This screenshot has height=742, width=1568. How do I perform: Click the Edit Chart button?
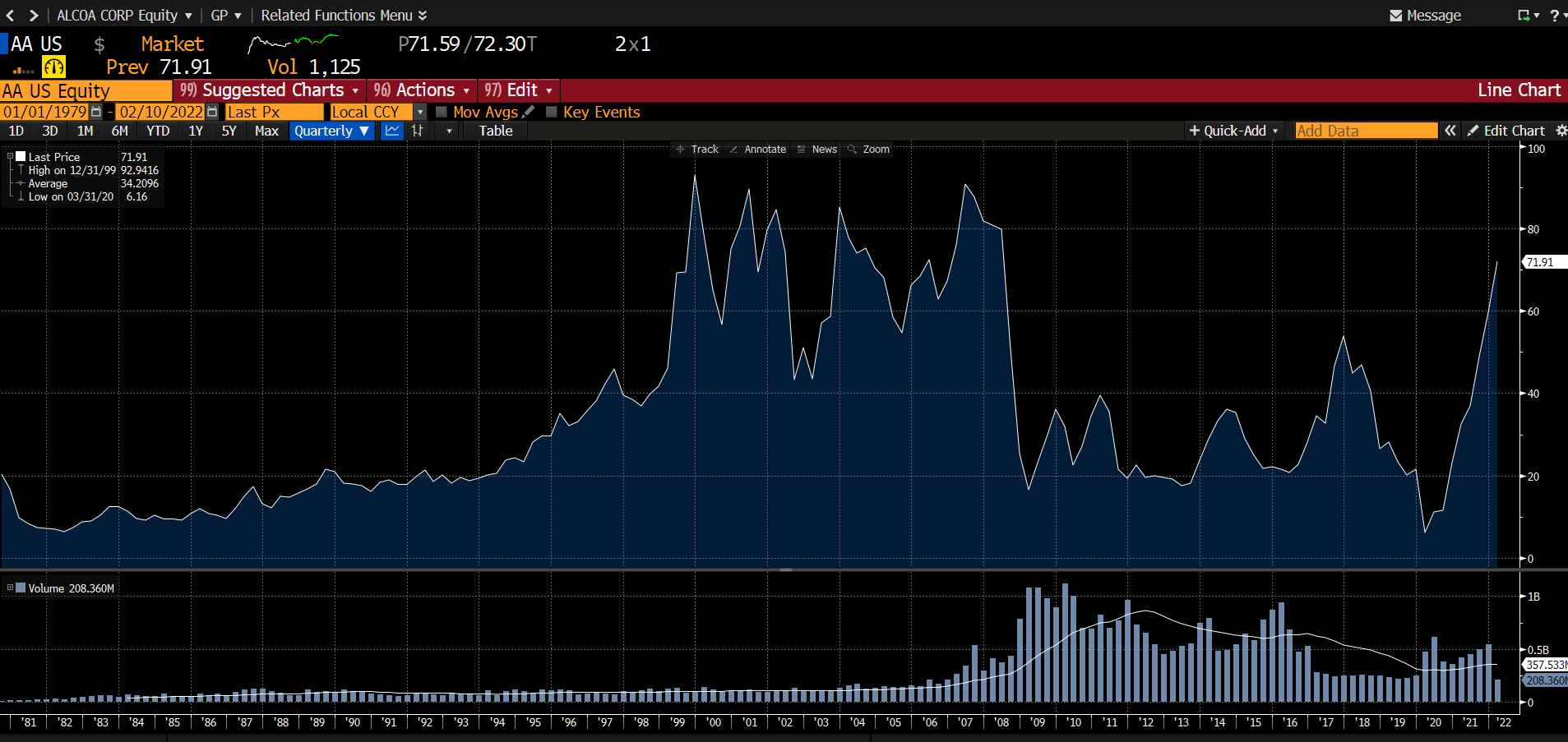point(1506,131)
